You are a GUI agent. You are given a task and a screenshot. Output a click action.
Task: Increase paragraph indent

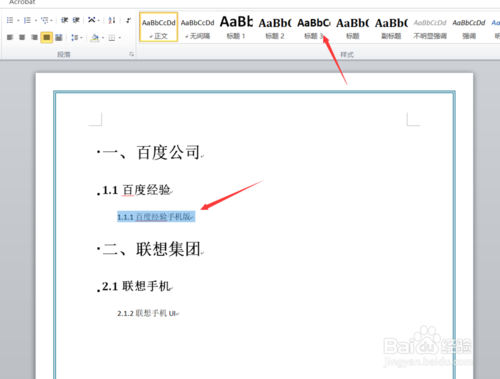pyautogui.click(x=76, y=20)
